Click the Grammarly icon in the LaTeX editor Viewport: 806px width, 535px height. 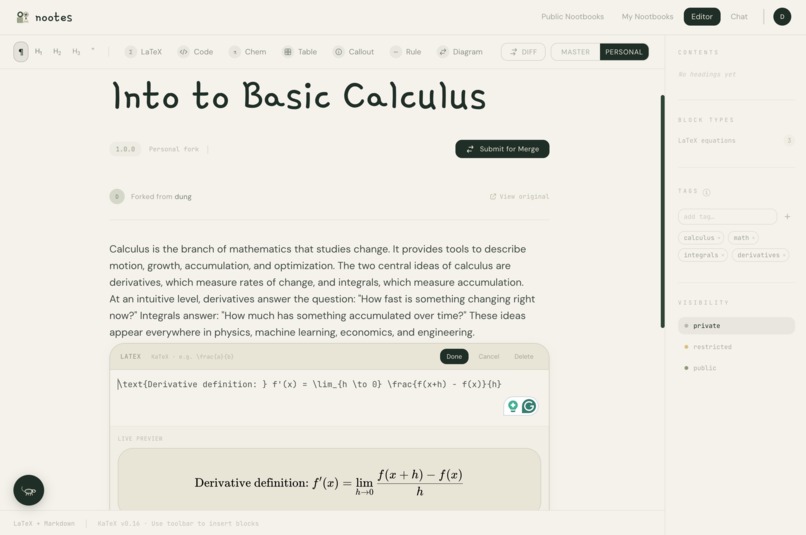(529, 407)
